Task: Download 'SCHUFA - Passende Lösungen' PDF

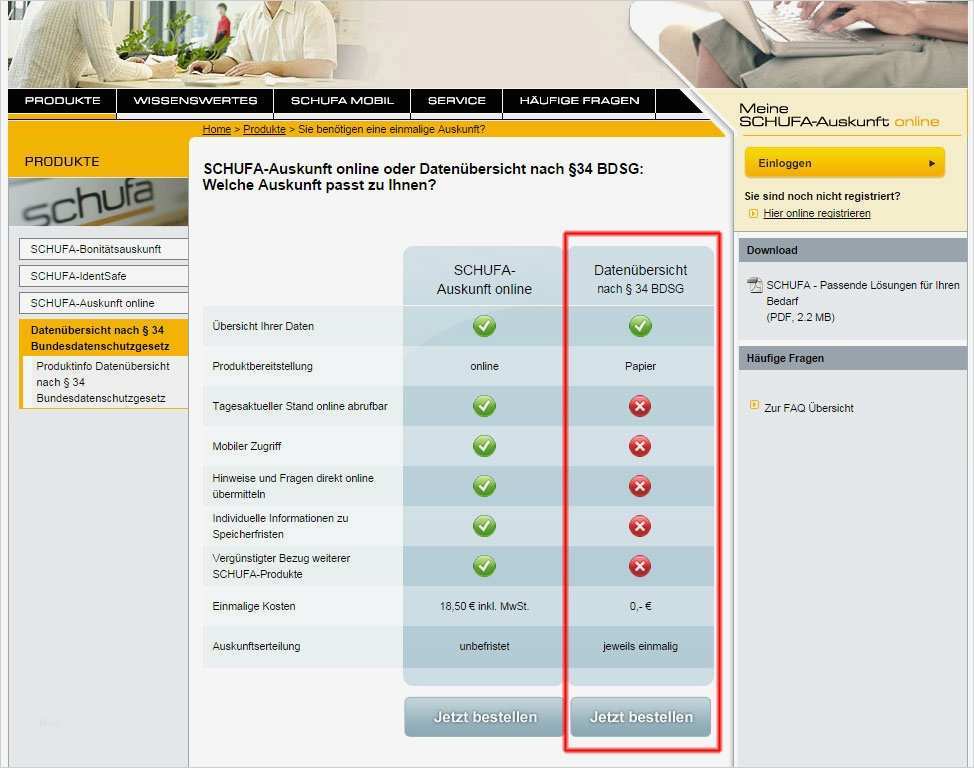Action: [x=863, y=301]
